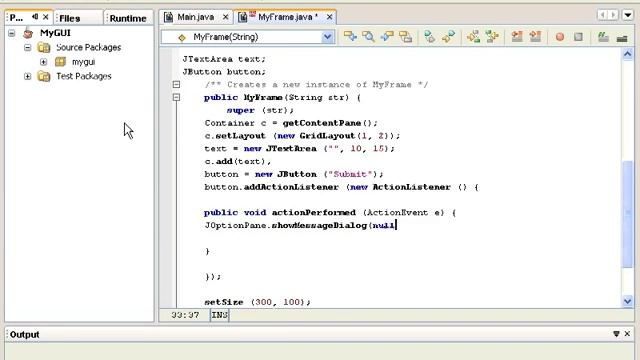640x360 pixels.
Task: Click the INS insert mode indicator
Action: (220, 315)
